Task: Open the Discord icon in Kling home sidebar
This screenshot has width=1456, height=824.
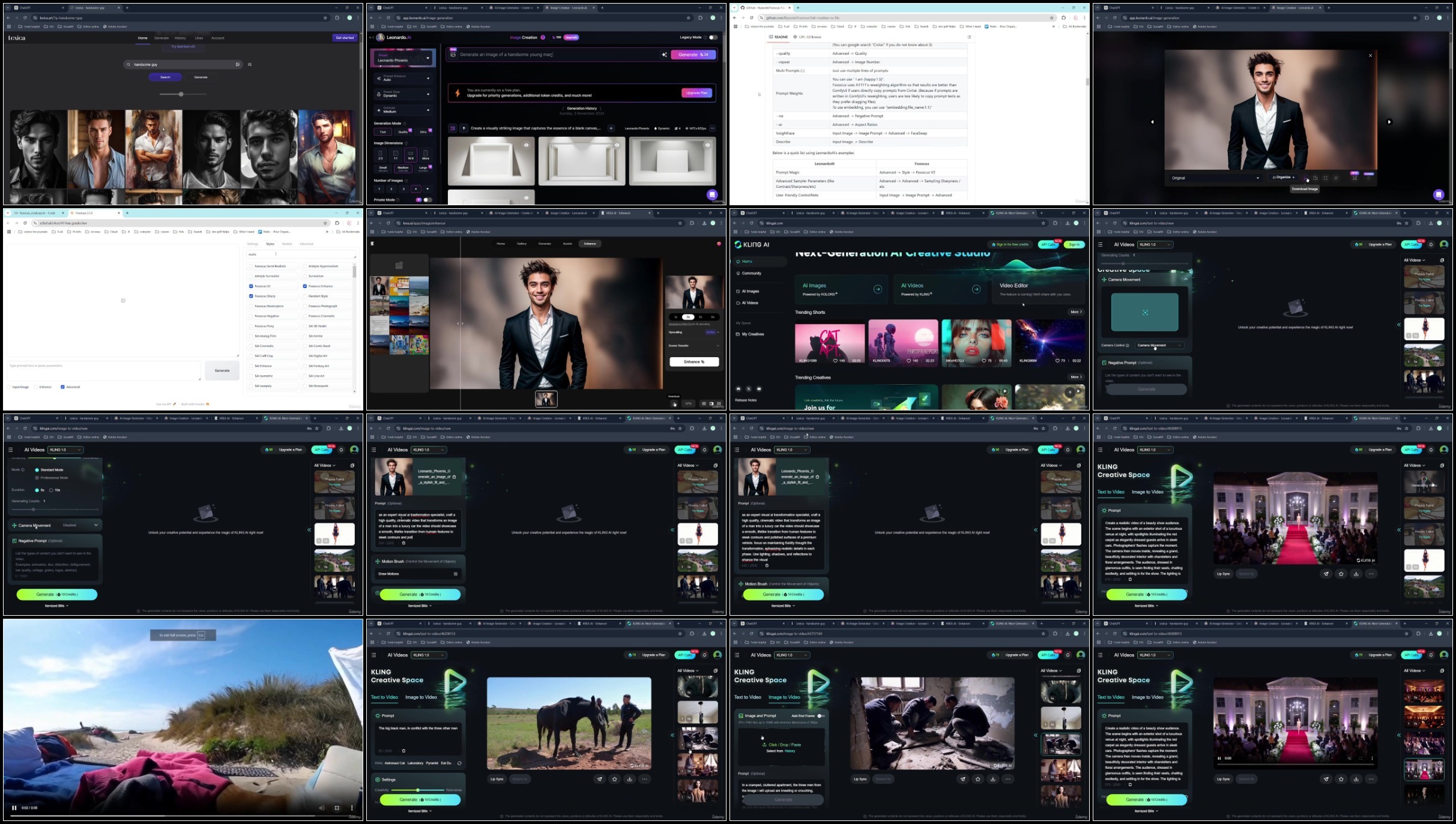Action: click(739, 389)
